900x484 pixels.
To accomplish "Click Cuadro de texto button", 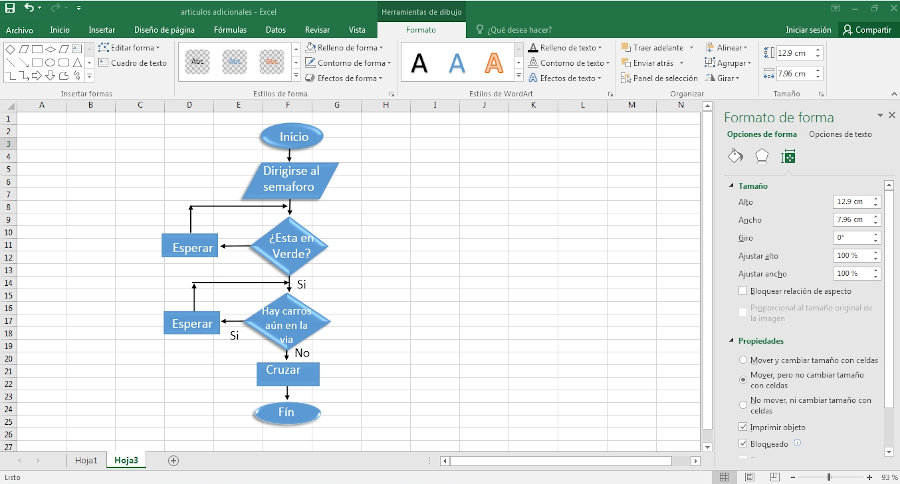I will pyautogui.click(x=132, y=63).
